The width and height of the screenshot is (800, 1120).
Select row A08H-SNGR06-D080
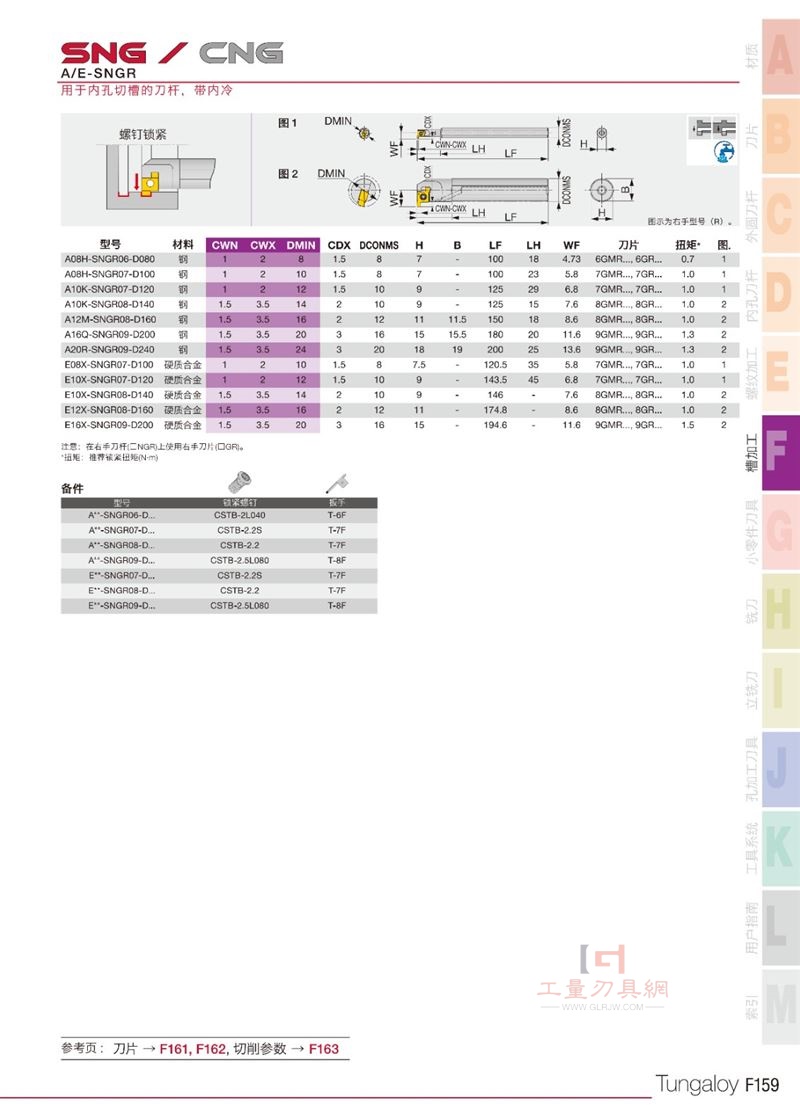click(x=399, y=259)
